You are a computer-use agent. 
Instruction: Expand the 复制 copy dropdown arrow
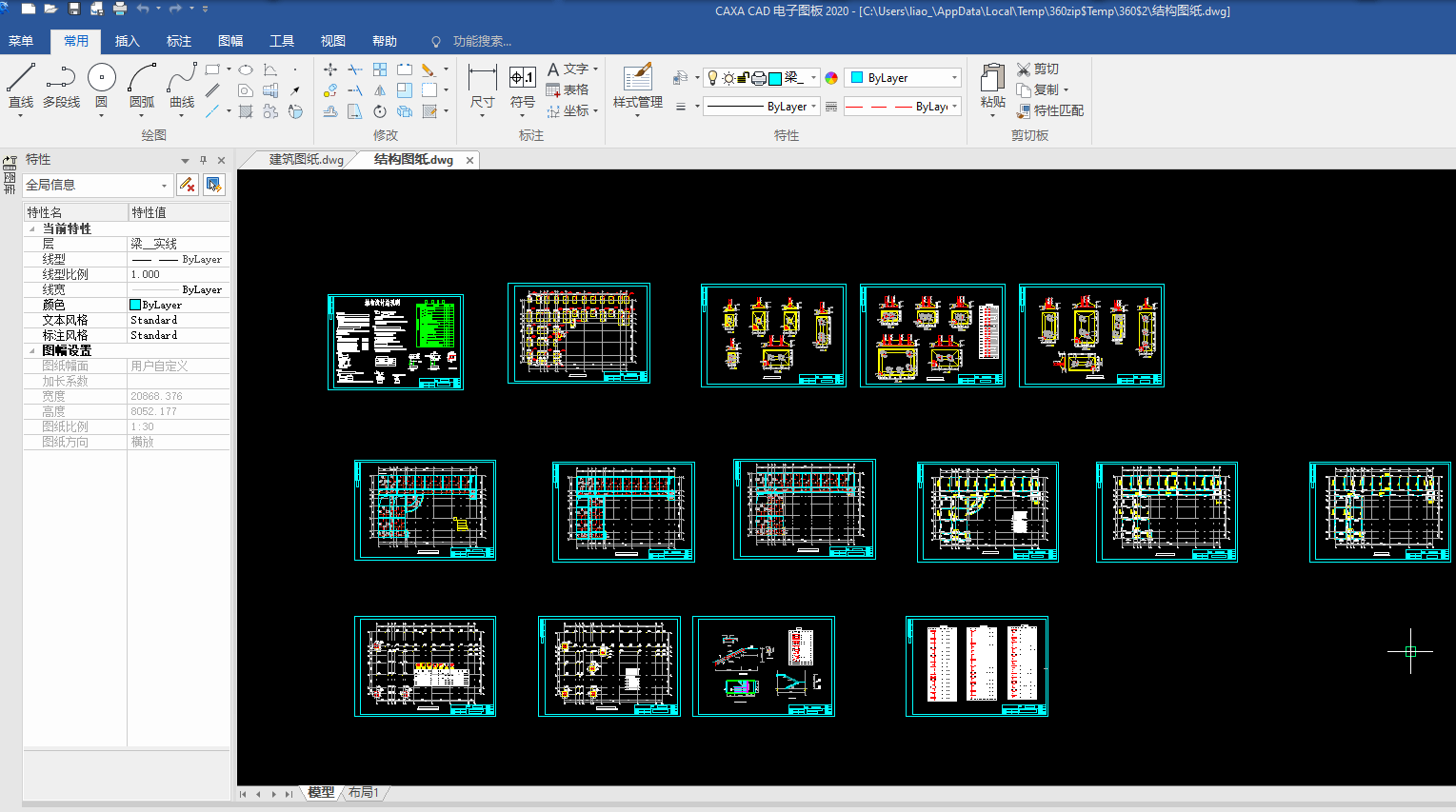[x=1067, y=90]
